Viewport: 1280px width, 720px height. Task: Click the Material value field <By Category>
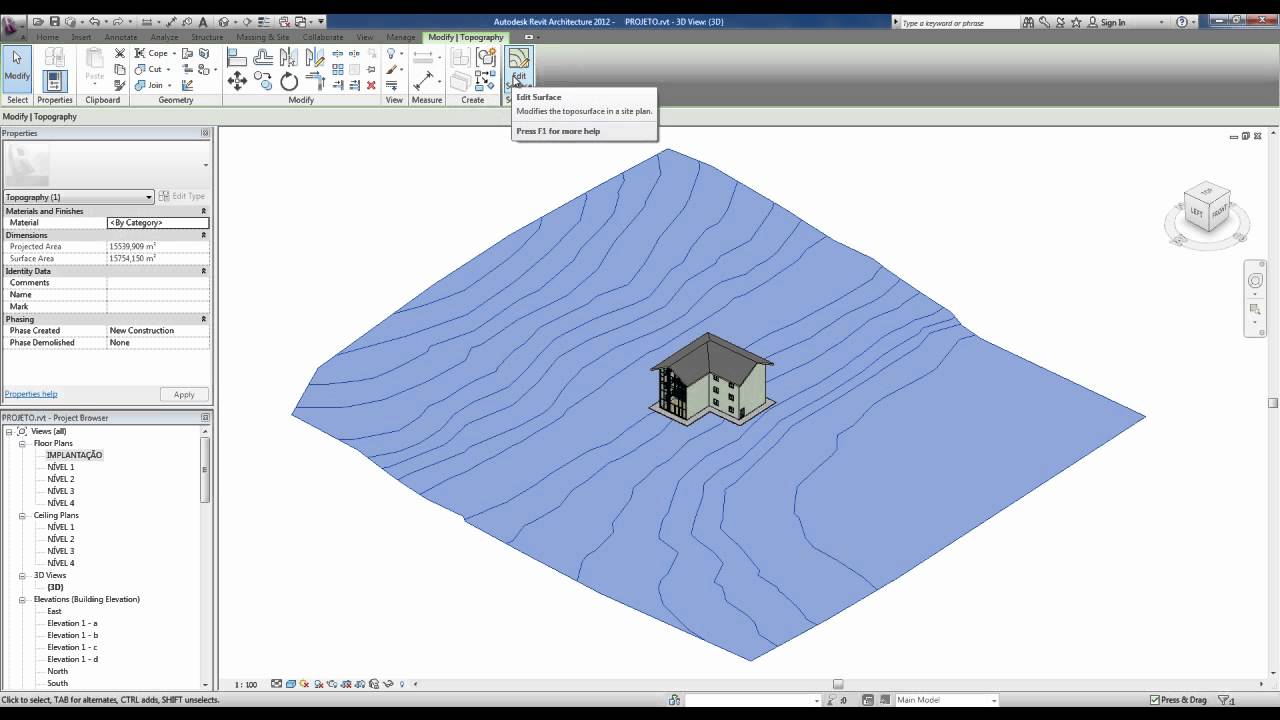[x=158, y=223]
